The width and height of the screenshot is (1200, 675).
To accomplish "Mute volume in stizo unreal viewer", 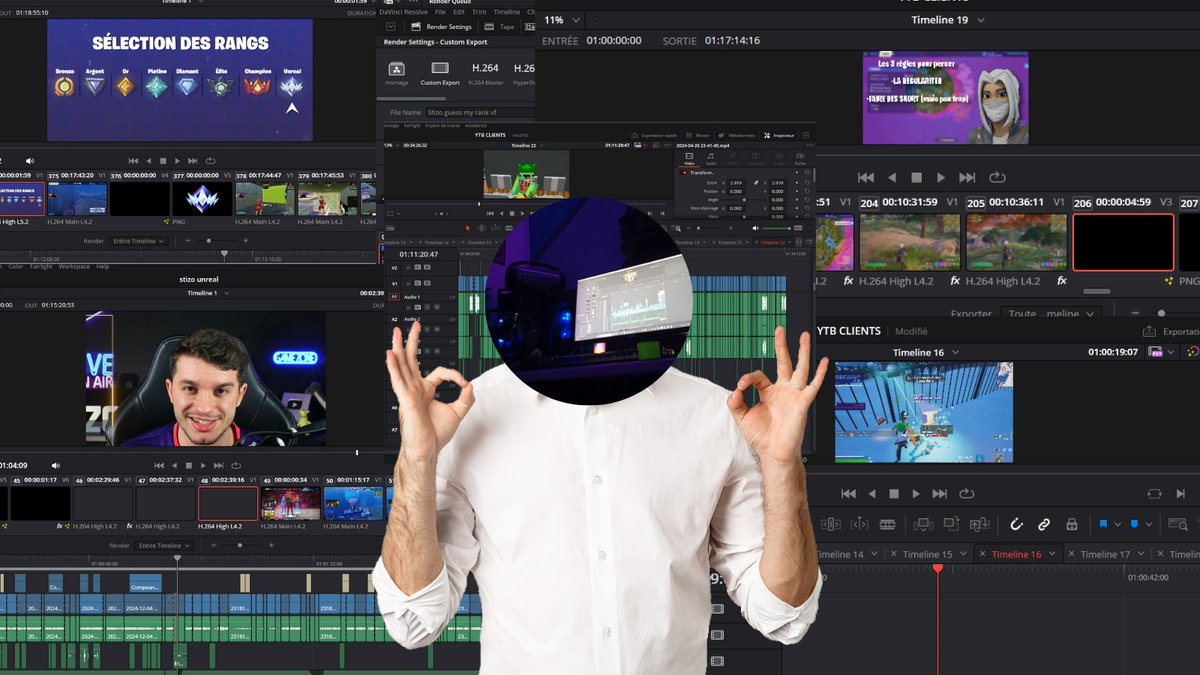I will click(x=56, y=465).
